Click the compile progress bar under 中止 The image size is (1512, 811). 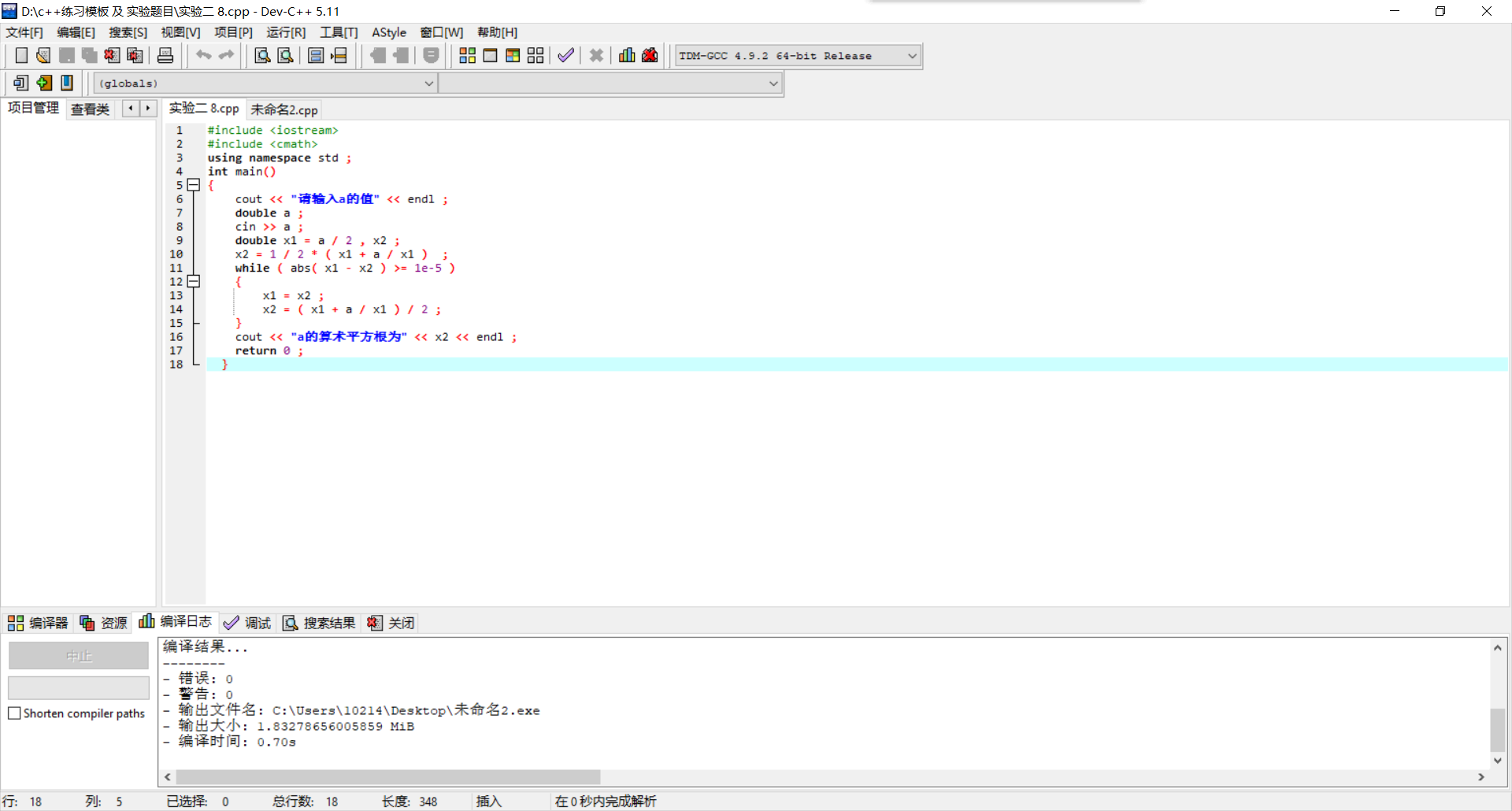pos(79,688)
